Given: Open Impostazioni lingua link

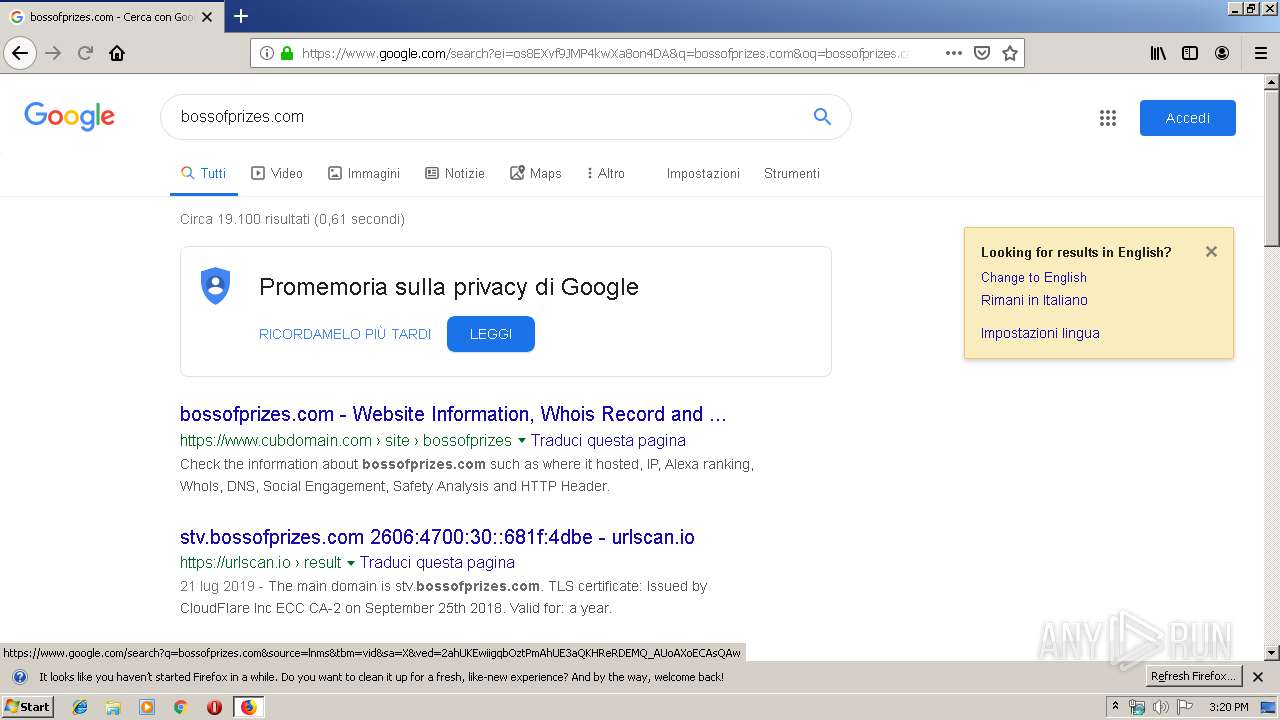Looking at the screenshot, I should point(1040,333).
